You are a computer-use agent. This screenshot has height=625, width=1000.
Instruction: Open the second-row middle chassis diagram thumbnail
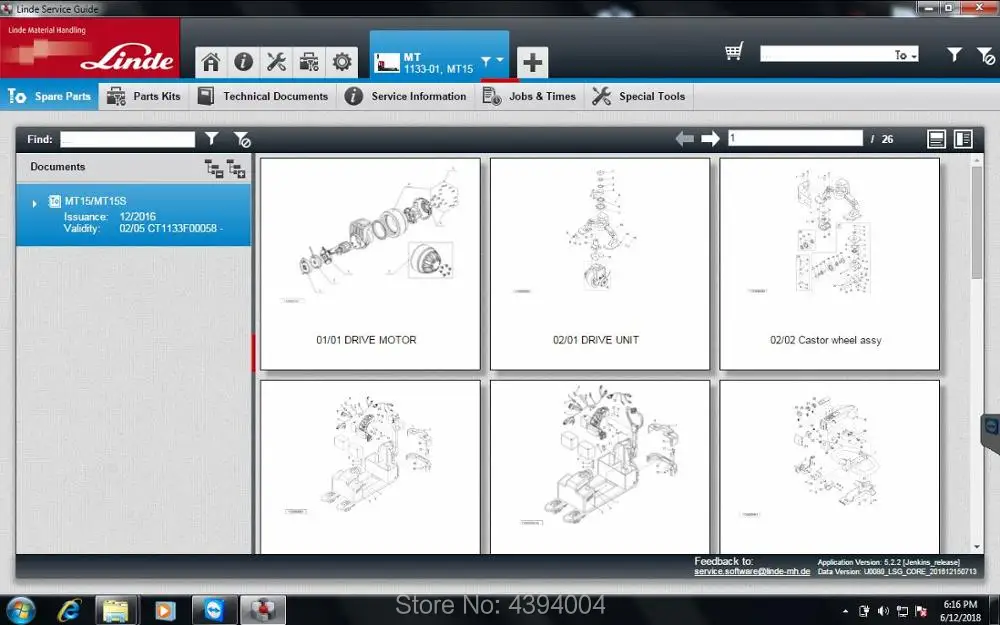(599, 467)
